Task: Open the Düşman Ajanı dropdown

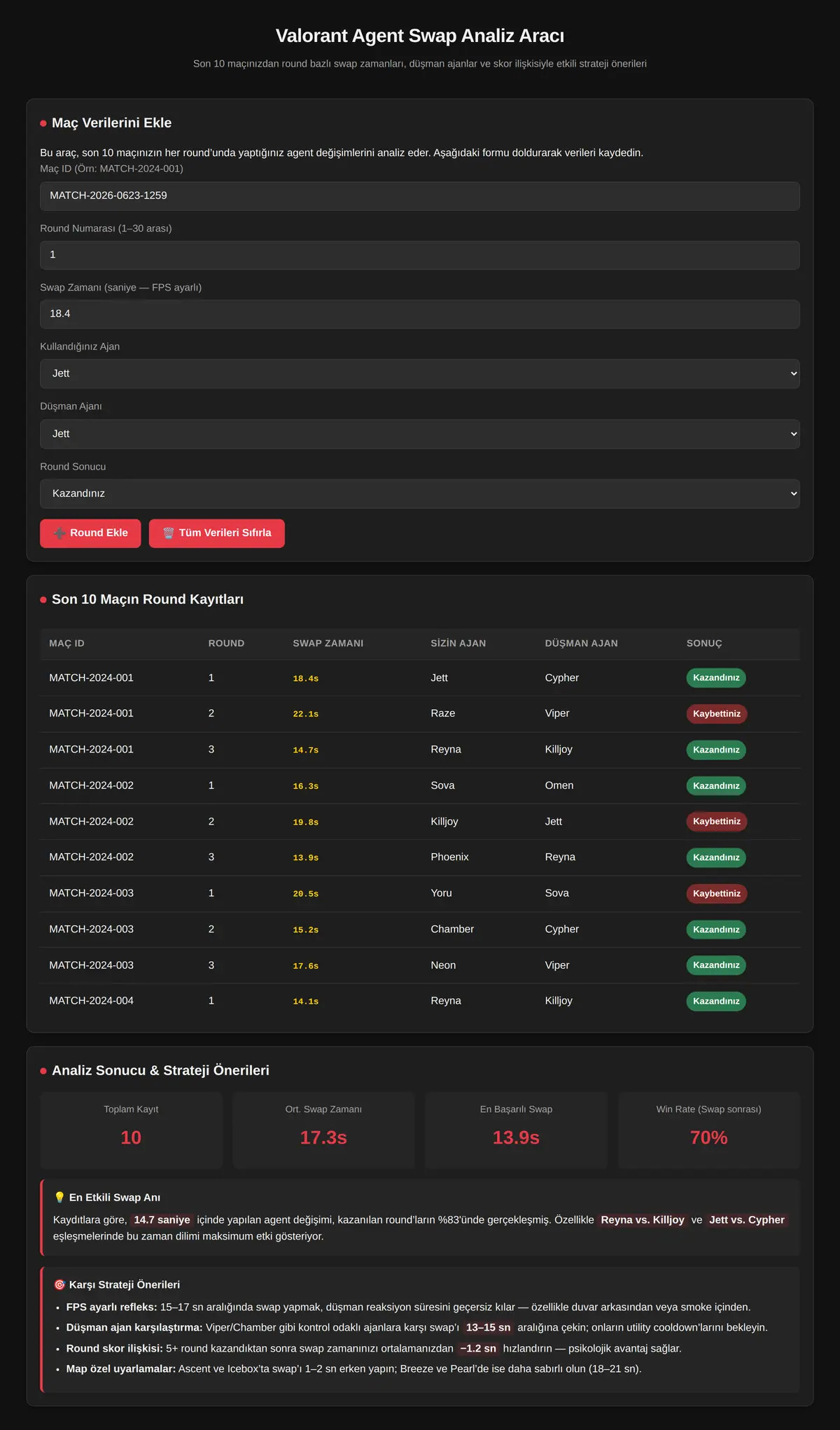Action: click(x=420, y=434)
